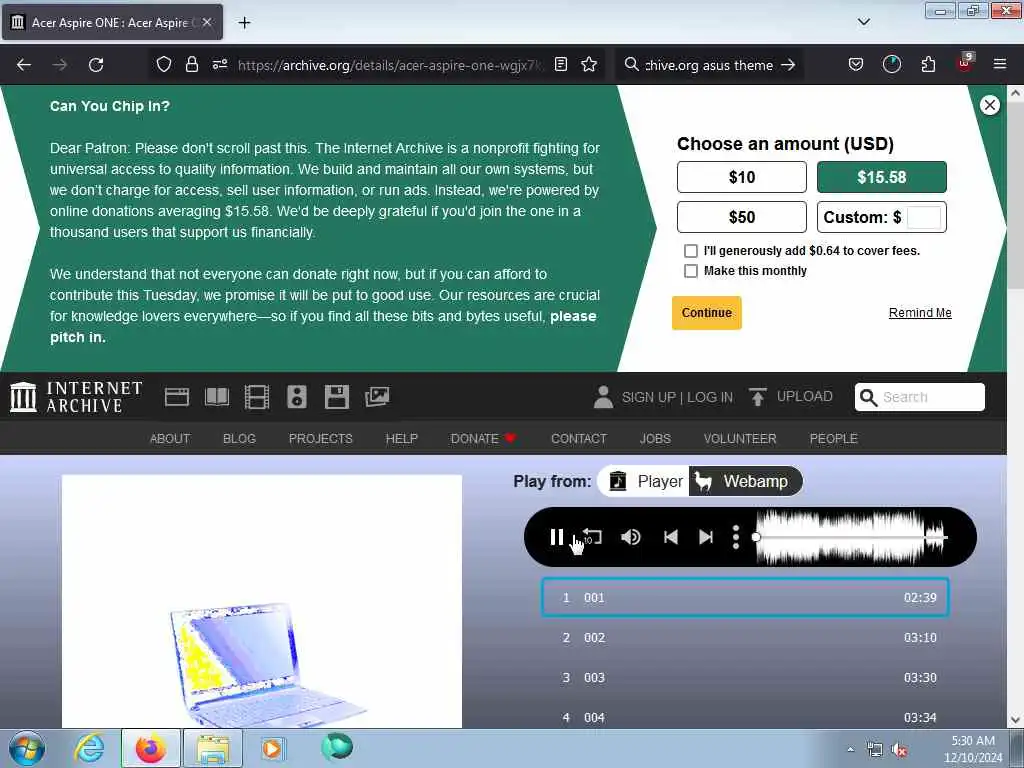Open the Internet Archive home logo
The height and width of the screenshot is (768, 1024).
(76, 397)
